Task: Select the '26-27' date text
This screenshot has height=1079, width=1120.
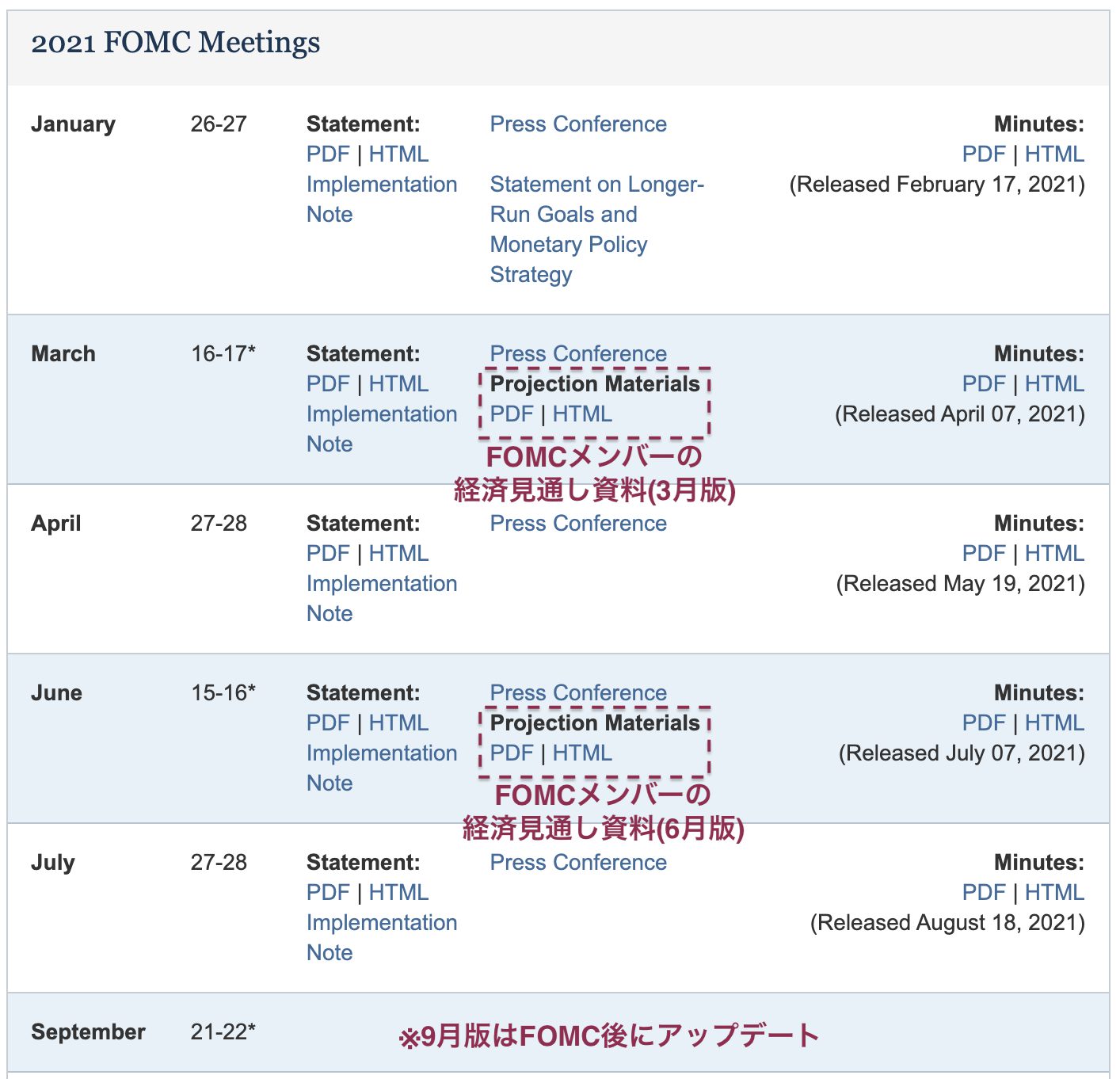Action: pos(219,124)
